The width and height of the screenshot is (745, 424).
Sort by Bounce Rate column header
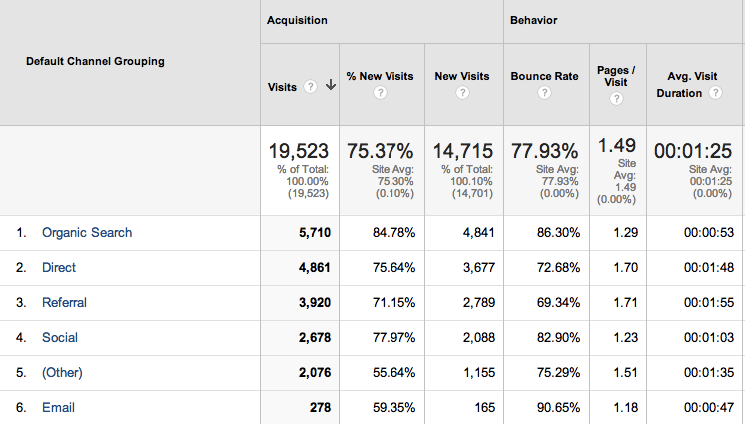coord(544,76)
